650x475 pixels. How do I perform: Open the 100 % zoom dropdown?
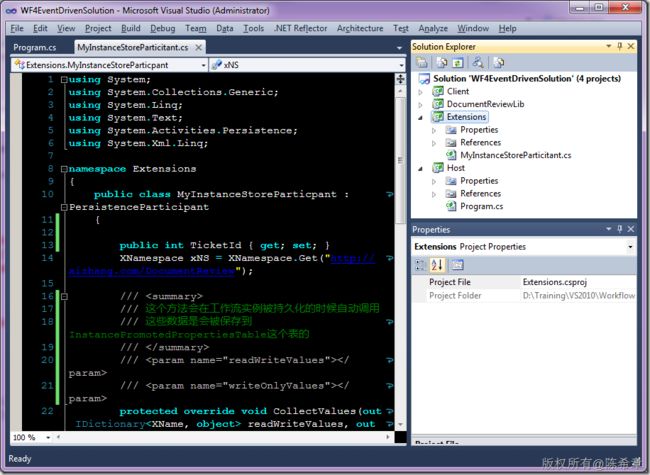coord(48,437)
